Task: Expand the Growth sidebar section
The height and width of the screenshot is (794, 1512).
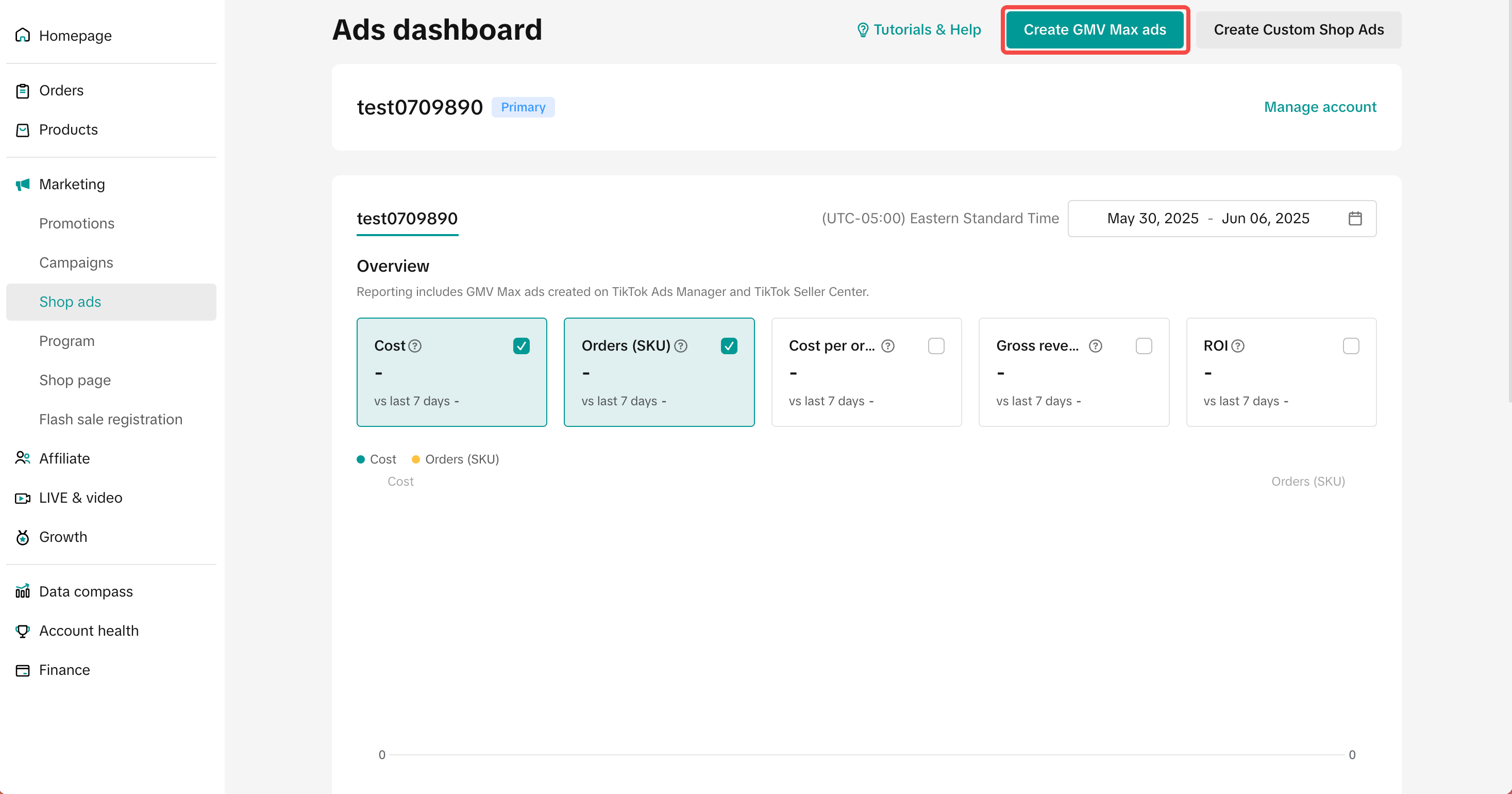Action: point(63,537)
